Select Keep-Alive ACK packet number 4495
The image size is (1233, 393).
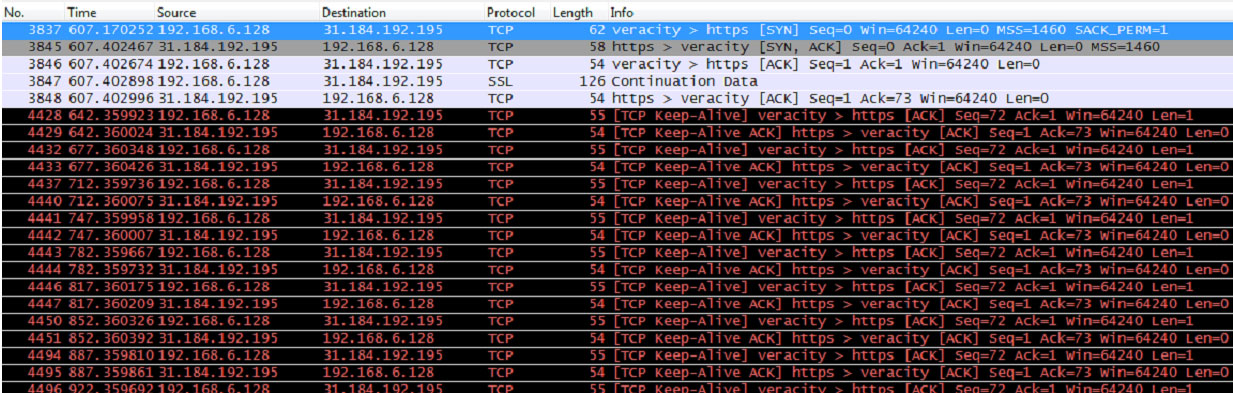pos(616,371)
